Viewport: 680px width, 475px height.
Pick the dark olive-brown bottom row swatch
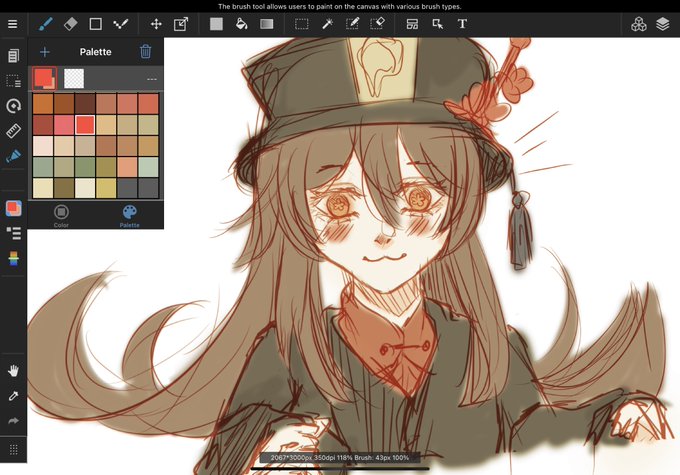click(x=64, y=188)
